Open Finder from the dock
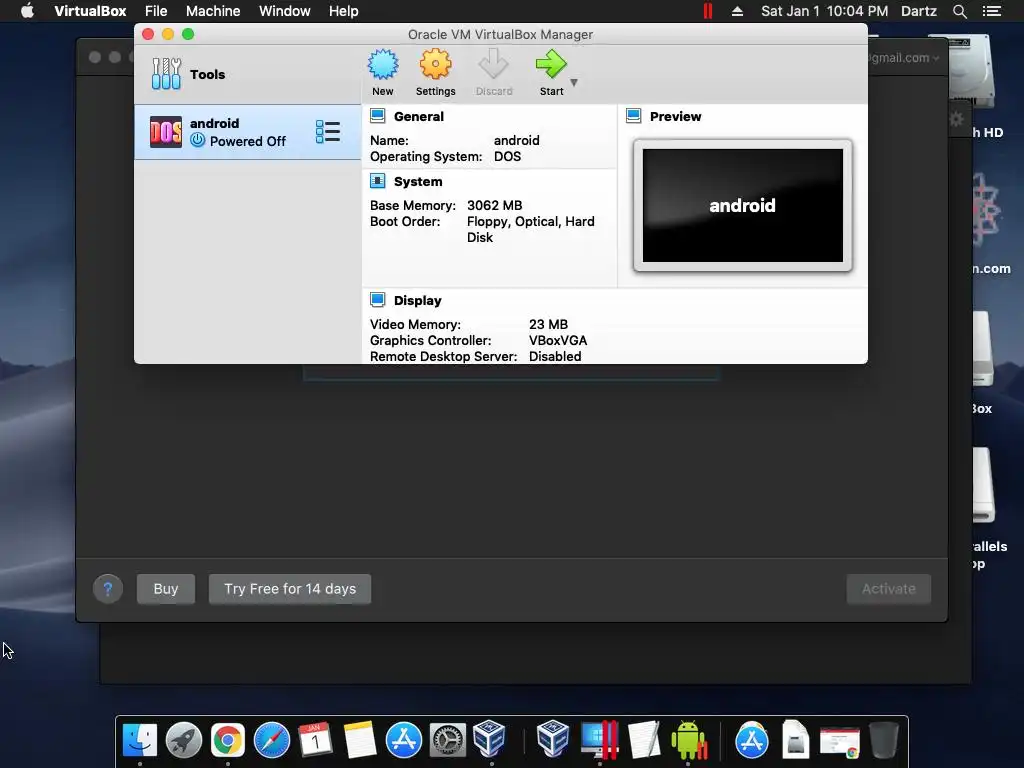The image size is (1024, 768). tap(140, 740)
